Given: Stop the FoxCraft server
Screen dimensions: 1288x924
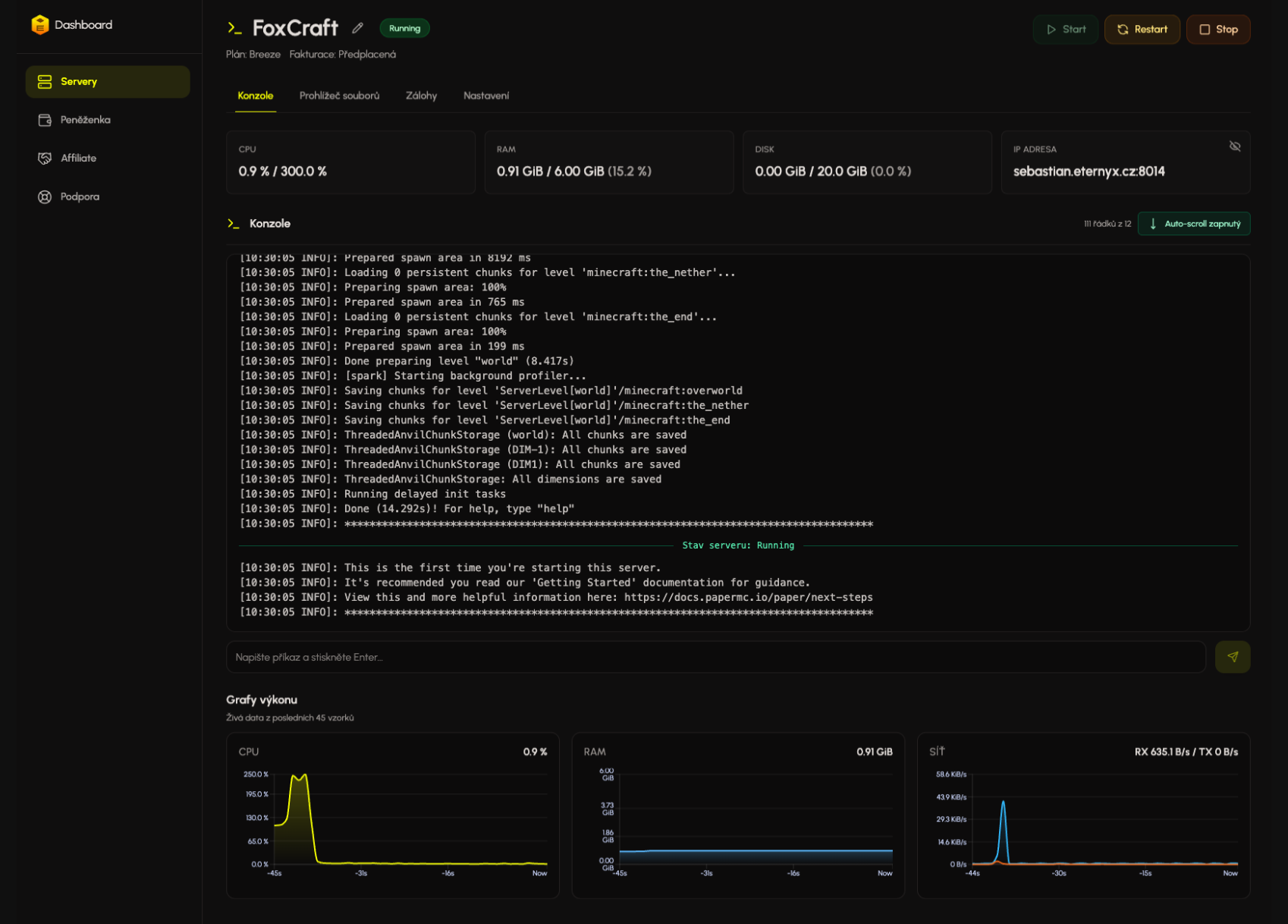Looking at the screenshot, I should pos(1218,30).
